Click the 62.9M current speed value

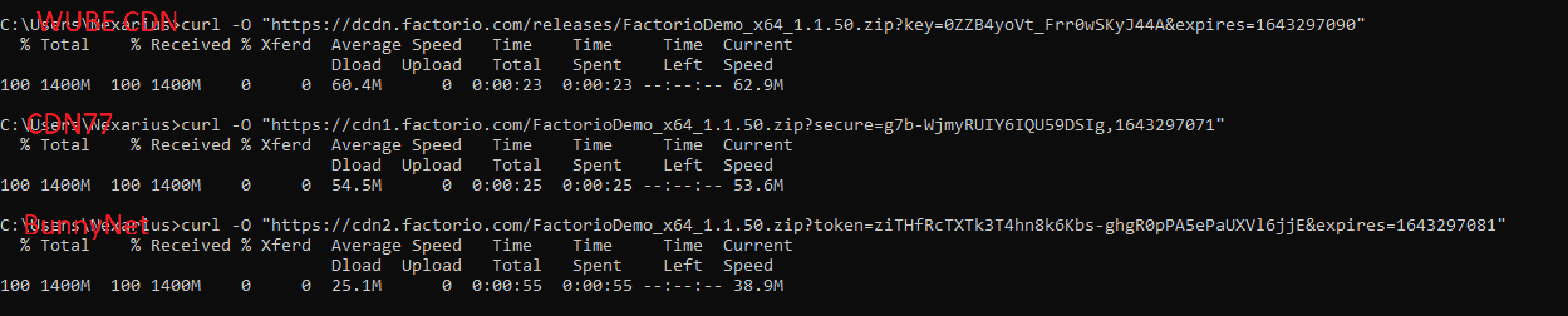pyautogui.click(x=758, y=85)
